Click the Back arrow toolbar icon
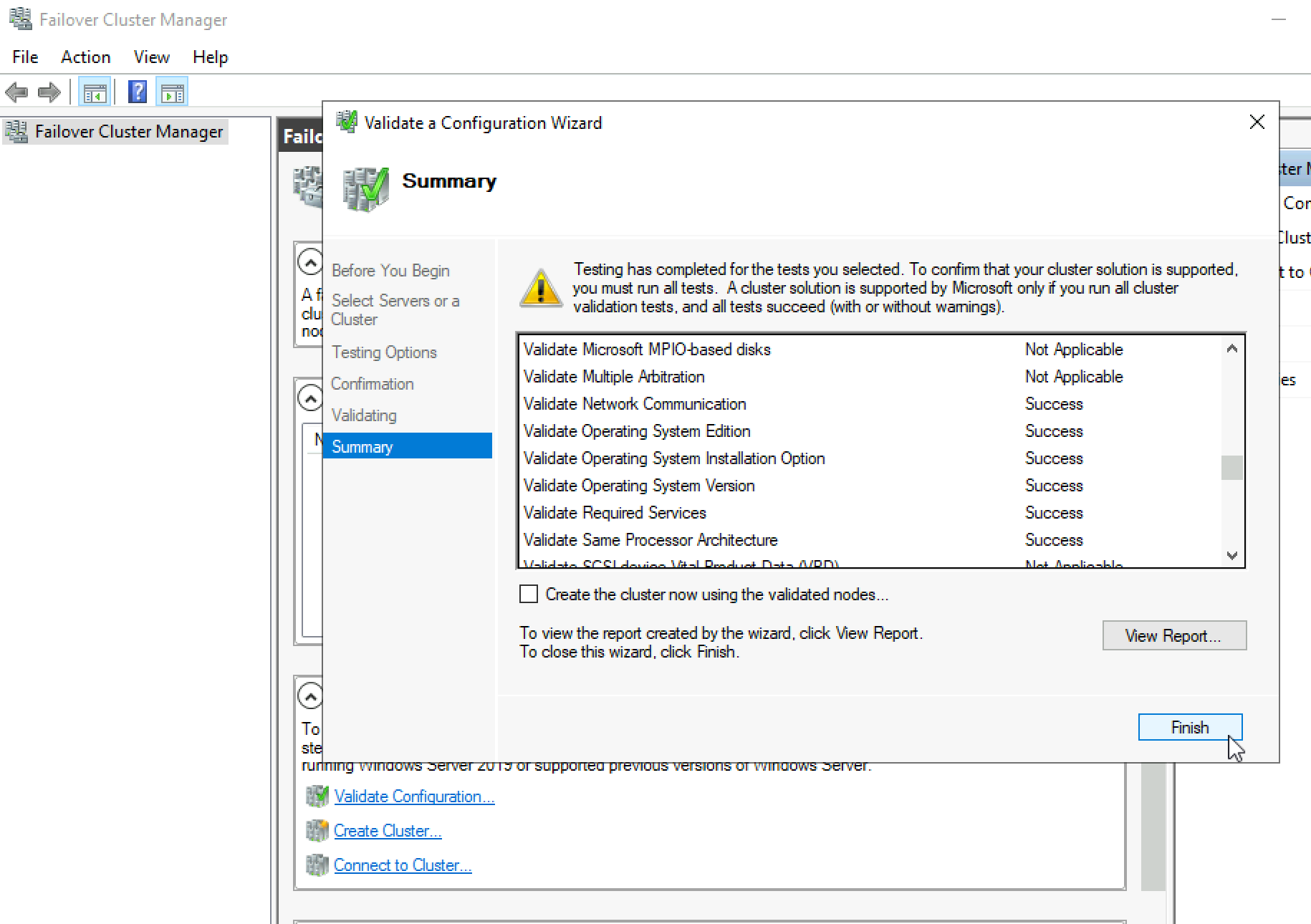Image resolution: width=1311 pixels, height=924 pixels. click(16, 92)
